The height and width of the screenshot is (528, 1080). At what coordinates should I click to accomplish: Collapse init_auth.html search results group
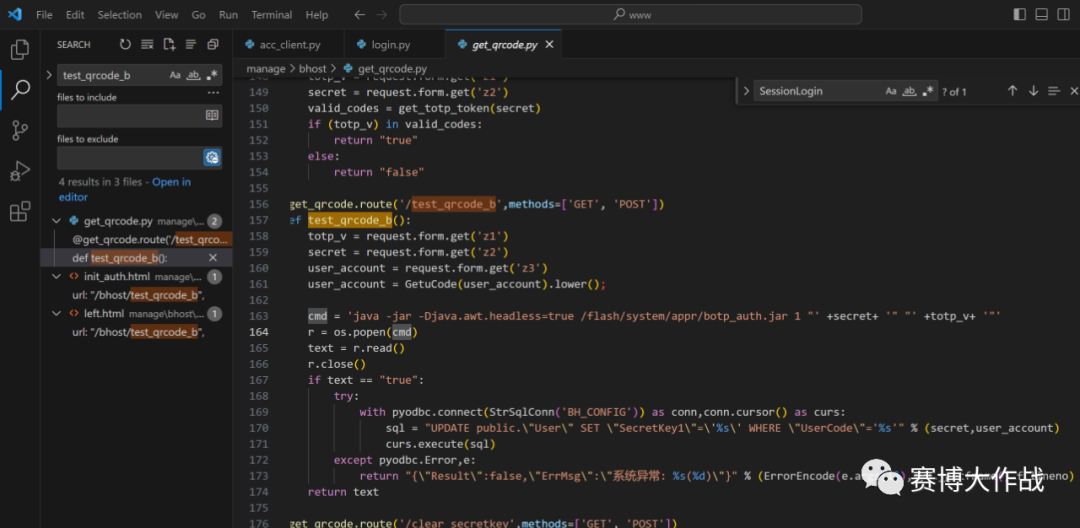click(x=58, y=276)
